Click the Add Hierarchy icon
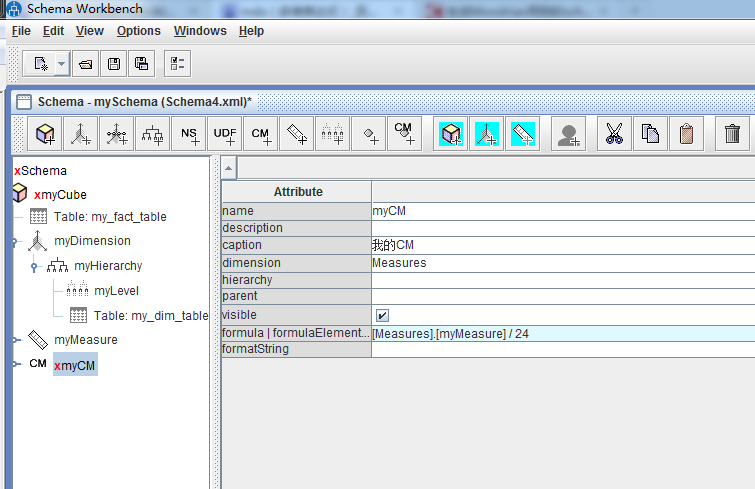 (x=153, y=134)
